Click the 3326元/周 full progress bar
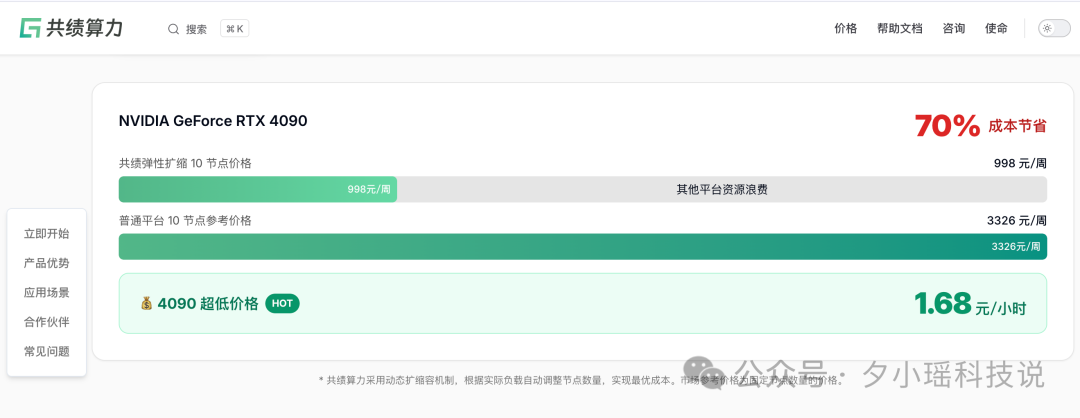Image resolution: width=1080 pixels, height=418 pixels. click(583, 247)
